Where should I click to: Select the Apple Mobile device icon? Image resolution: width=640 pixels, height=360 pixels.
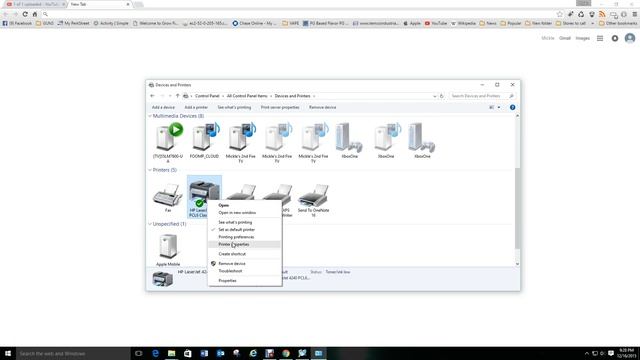(x=168, y=247)
